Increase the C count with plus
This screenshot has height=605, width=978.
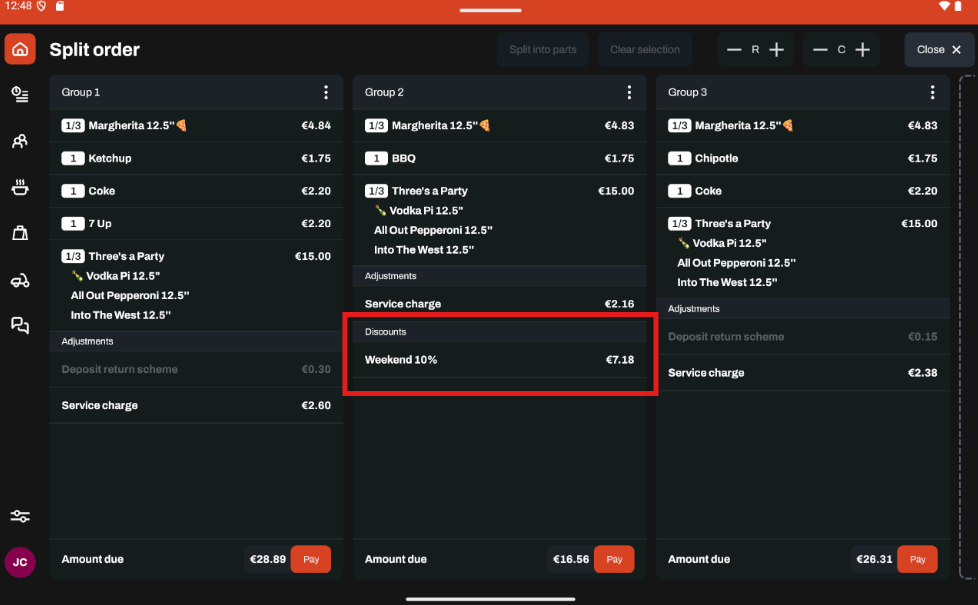point(863,50)
